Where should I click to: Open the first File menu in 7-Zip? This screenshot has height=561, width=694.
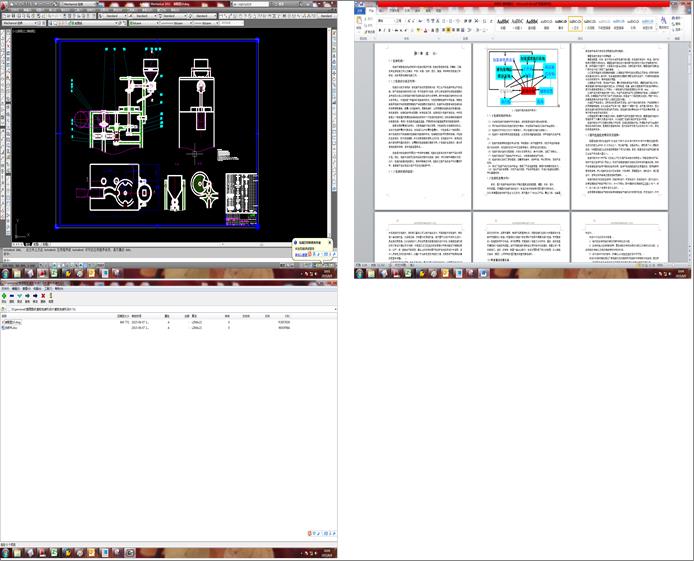pyautogui.click(x=5, y=288)
